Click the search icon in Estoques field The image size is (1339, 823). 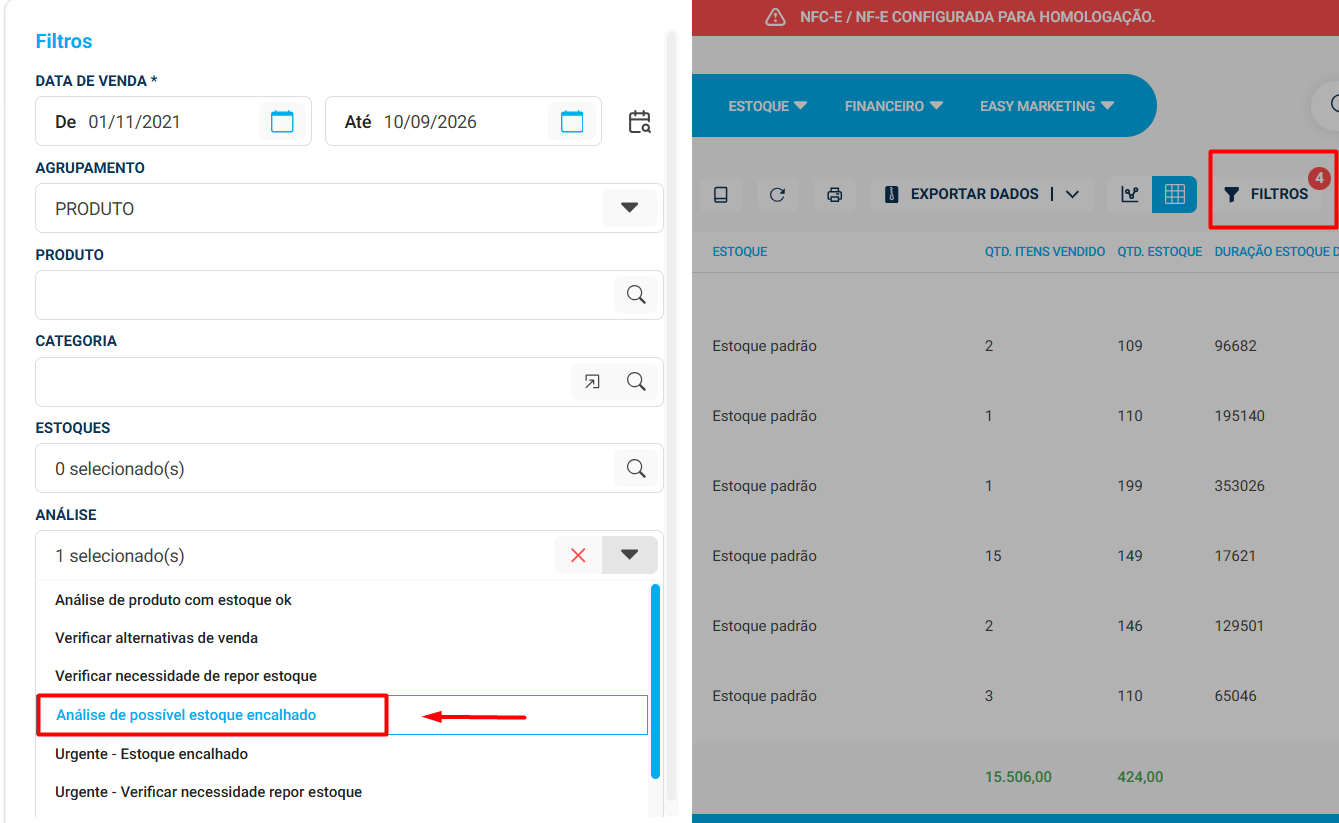(x=636, y=469)
